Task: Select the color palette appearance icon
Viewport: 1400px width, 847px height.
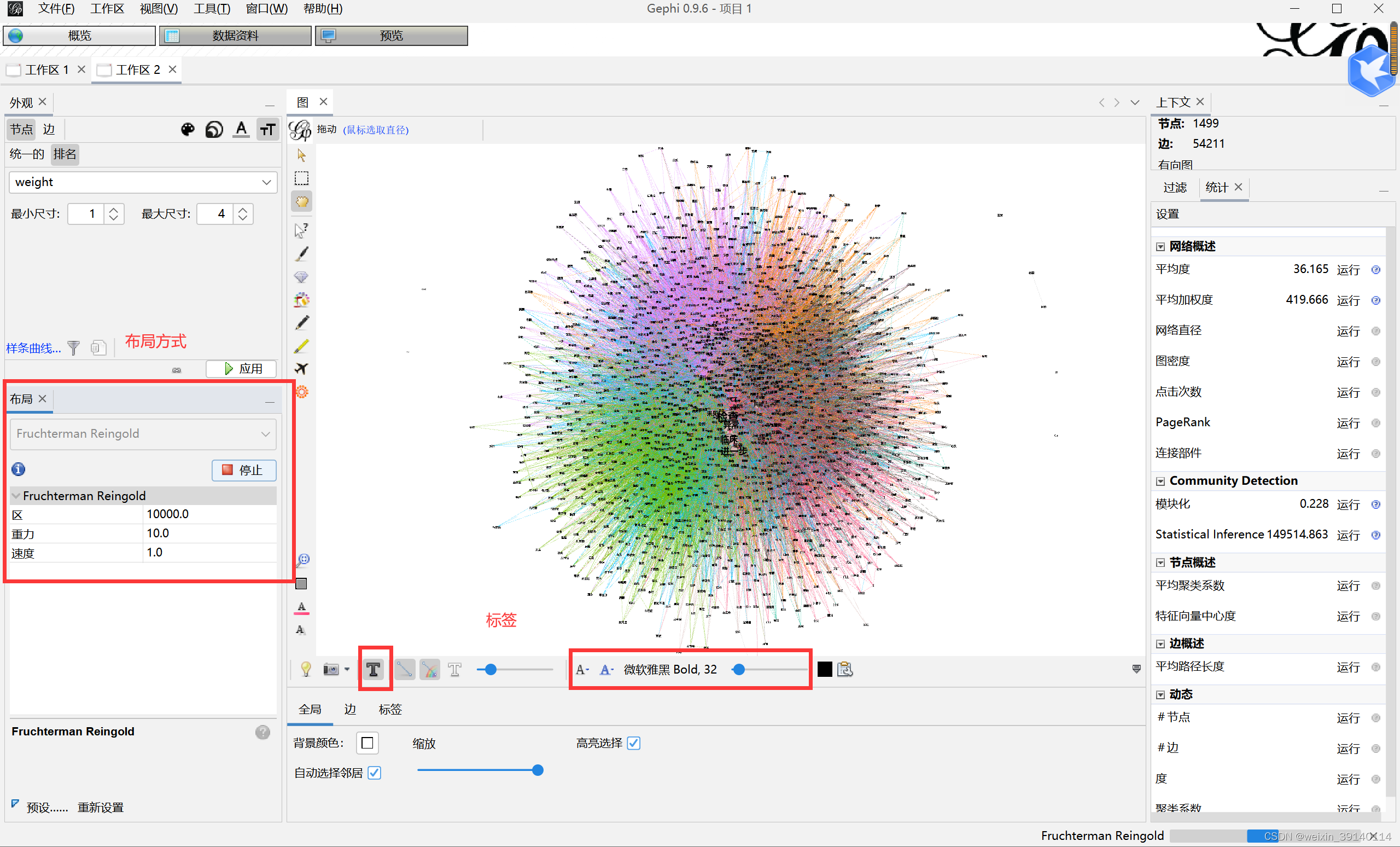Action: (x=188, y=130)
